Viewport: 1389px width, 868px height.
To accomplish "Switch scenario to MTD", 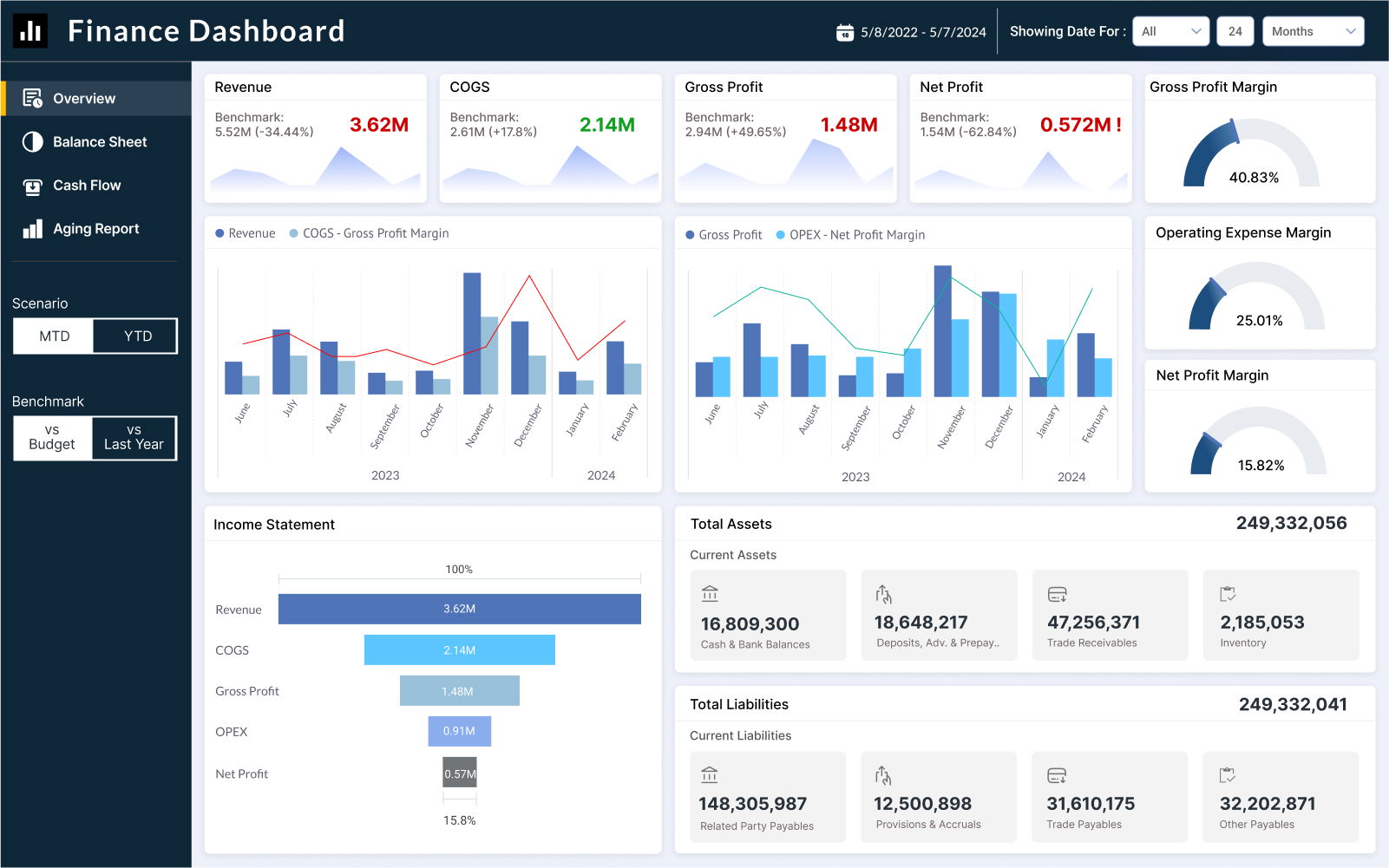I will pyautogui.click(x=54, y=336).
